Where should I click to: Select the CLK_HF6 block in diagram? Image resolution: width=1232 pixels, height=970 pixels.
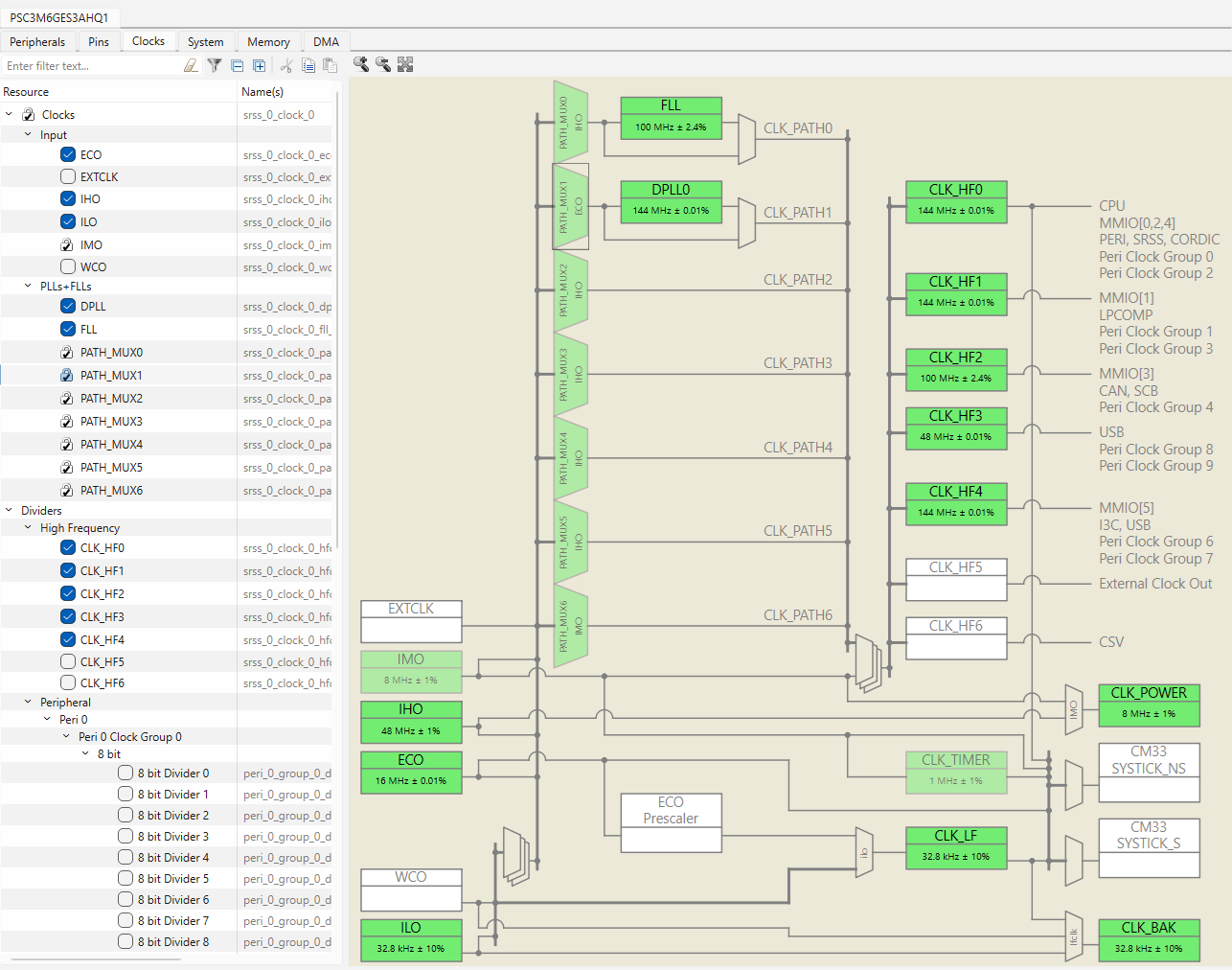tap(956, 638)
